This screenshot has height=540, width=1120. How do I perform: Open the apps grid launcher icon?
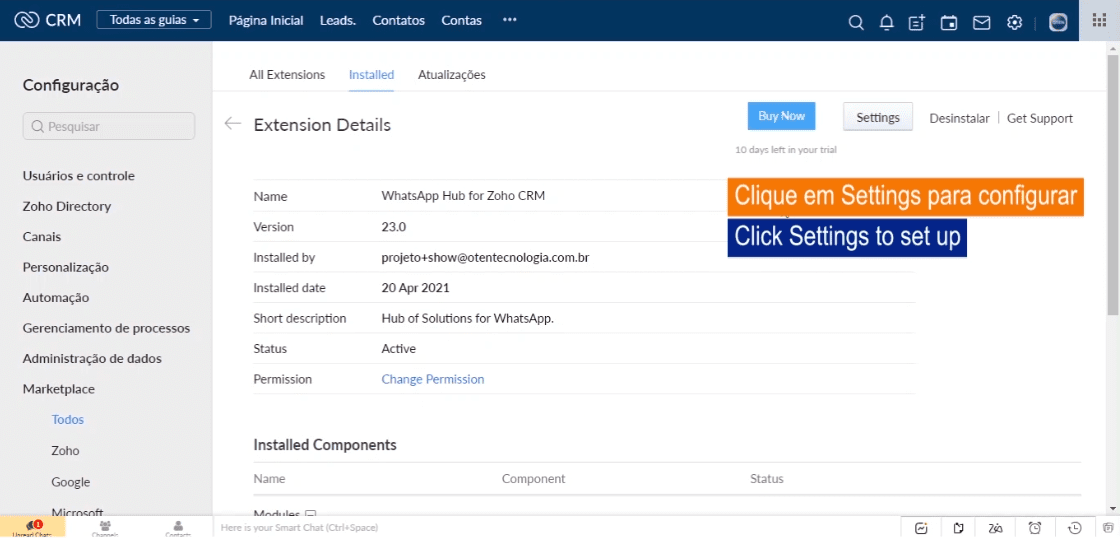pyautogui.click(x=1099, y=21)
